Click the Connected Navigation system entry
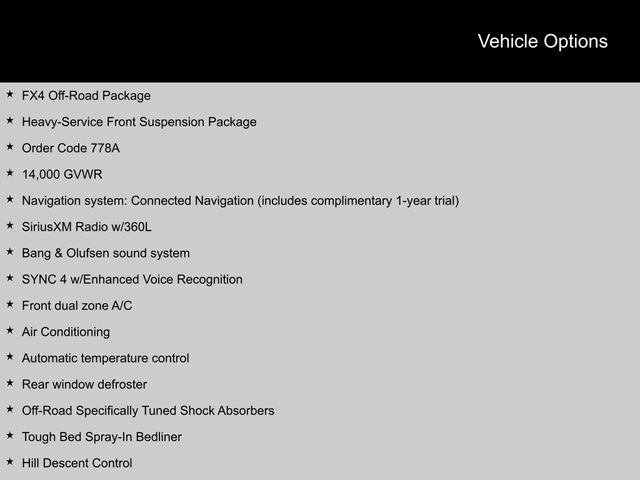Image resolution: width=640 pixels, height=480 pixels. click(x=240, y=201)
